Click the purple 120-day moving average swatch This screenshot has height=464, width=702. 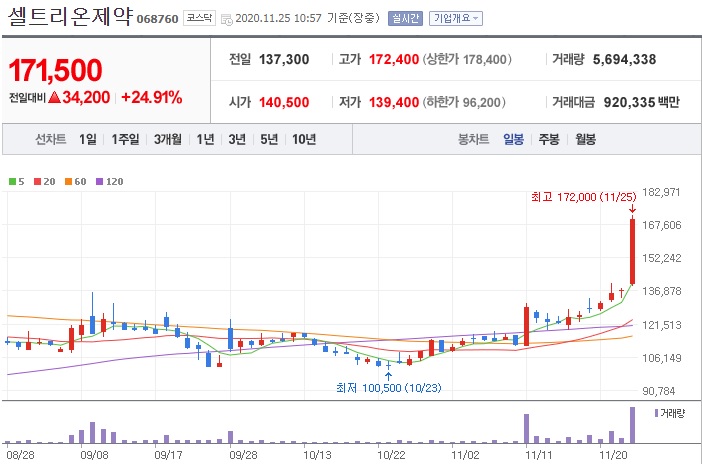coord(100,181)
